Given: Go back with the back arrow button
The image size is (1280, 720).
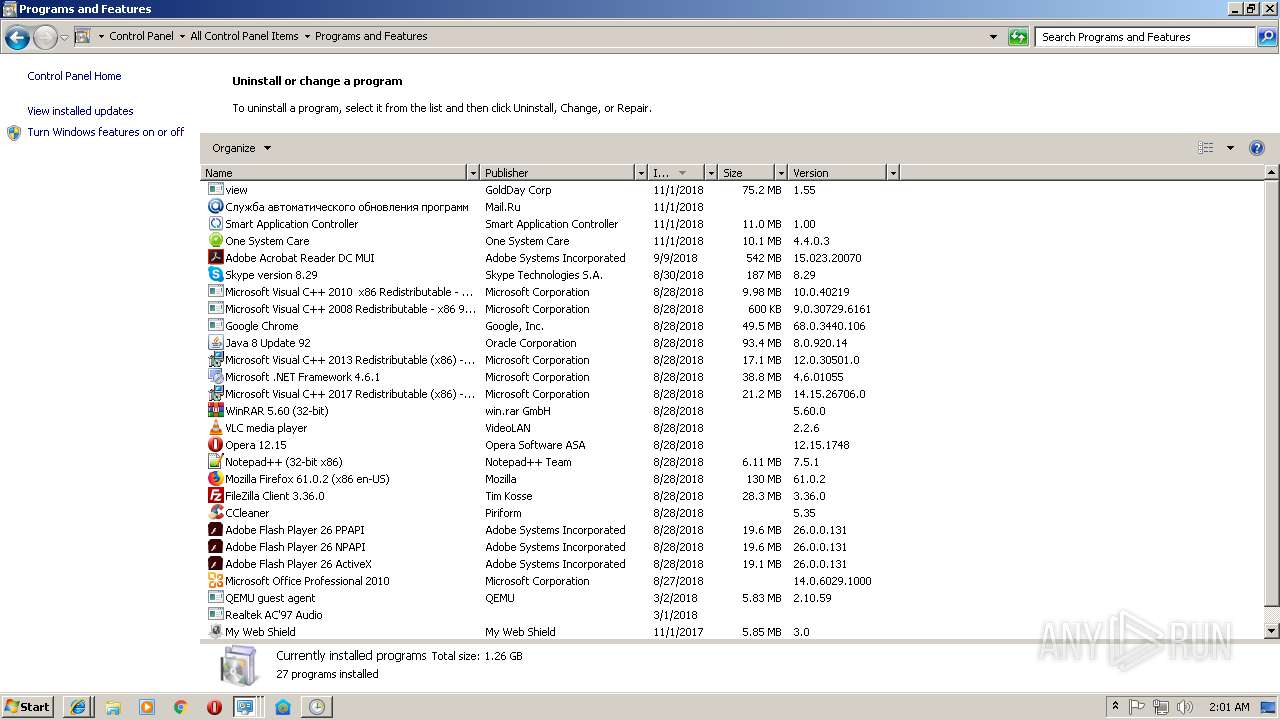Looking at the screenshot, I should (x=17, y=38).
